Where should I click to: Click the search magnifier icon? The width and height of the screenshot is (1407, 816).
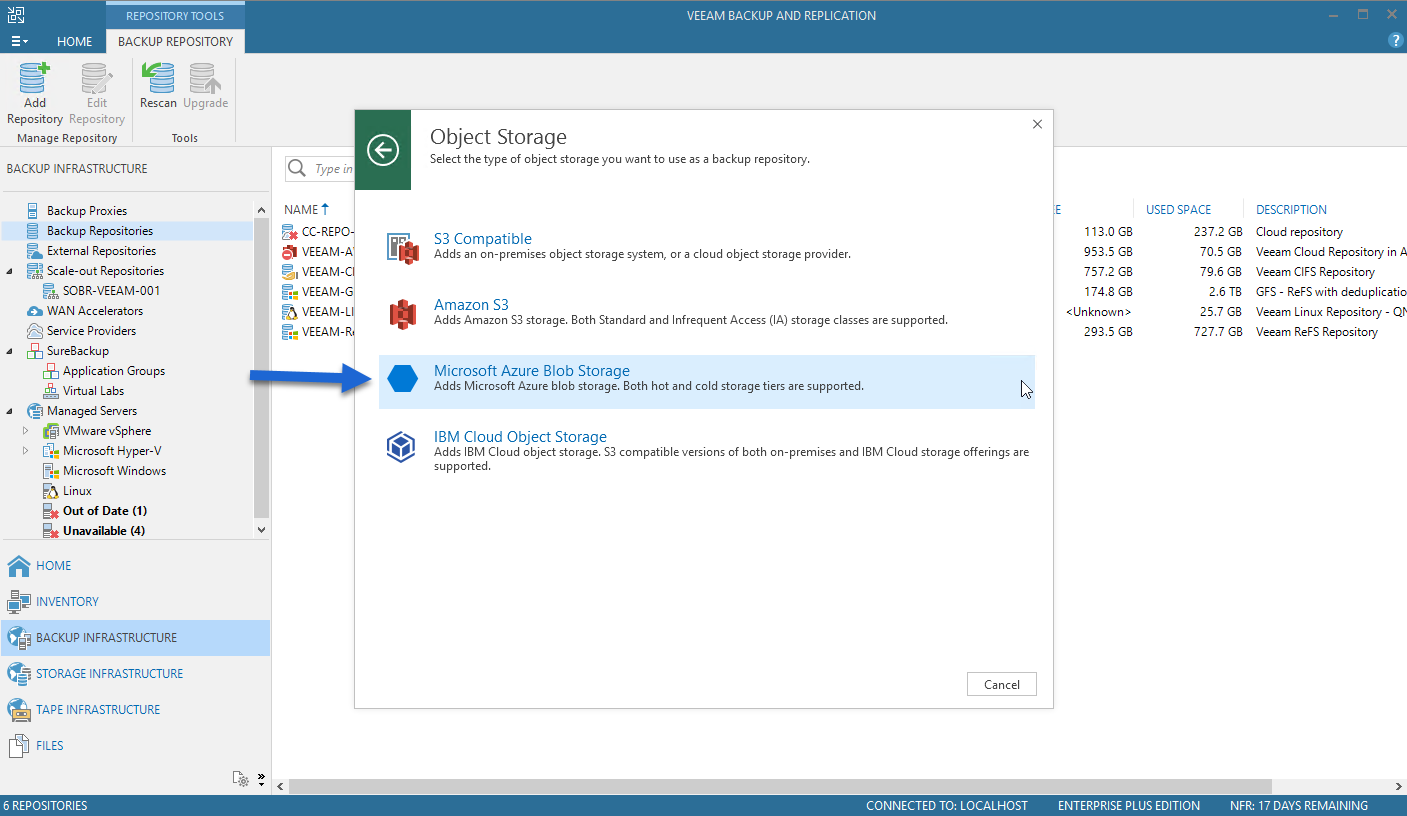(x=297, y=169)
